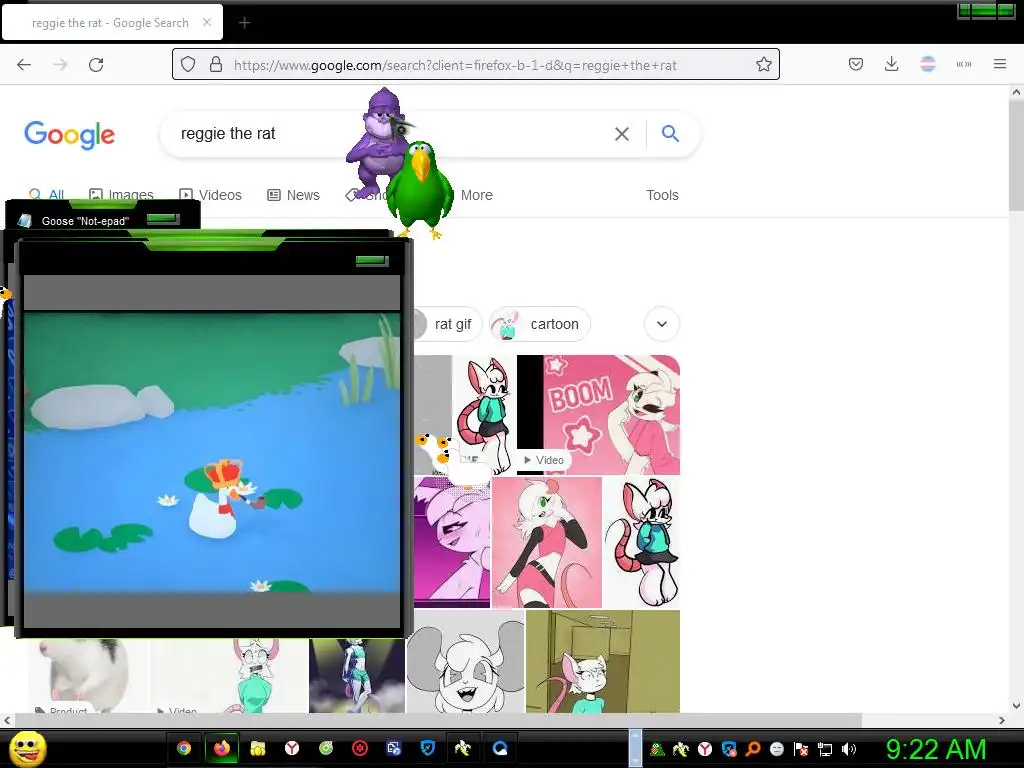Close the 'reggie the rat' browser tab
This screenshot has width=1024, height=768.
click(x=207, y=22)
